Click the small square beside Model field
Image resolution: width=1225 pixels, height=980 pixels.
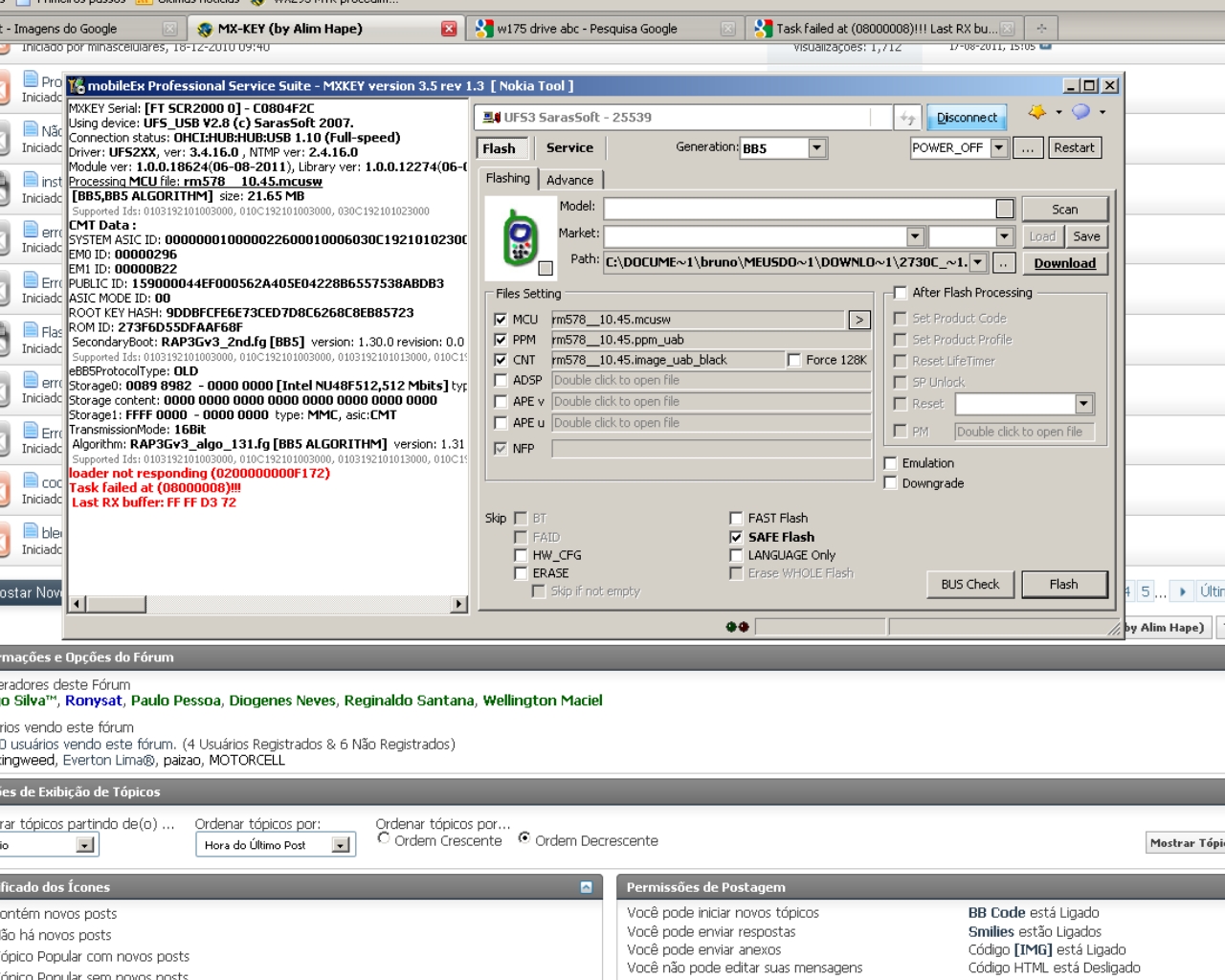[x=1004, y=209]
